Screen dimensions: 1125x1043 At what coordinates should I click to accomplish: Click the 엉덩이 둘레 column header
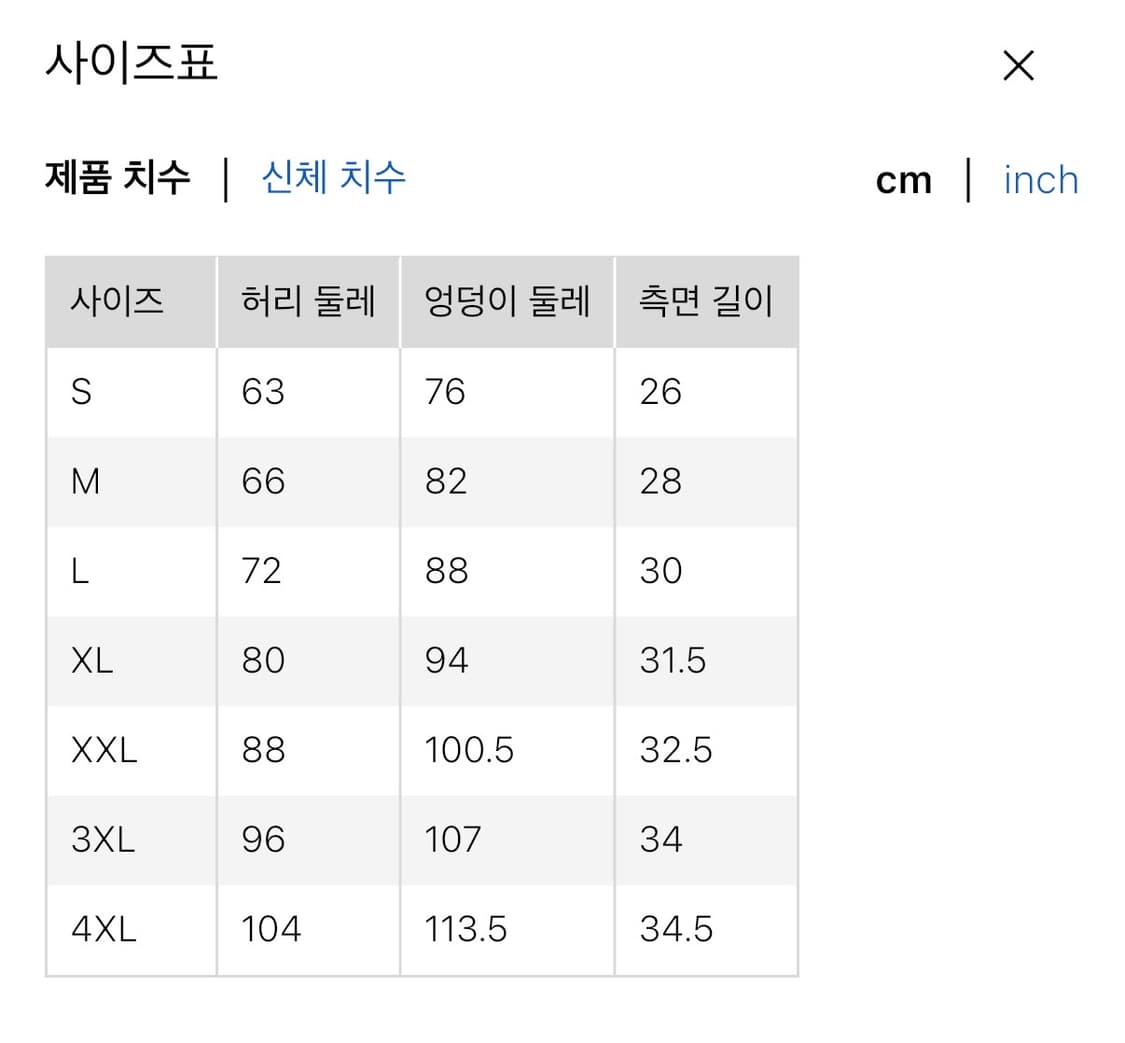coord(505,301)
